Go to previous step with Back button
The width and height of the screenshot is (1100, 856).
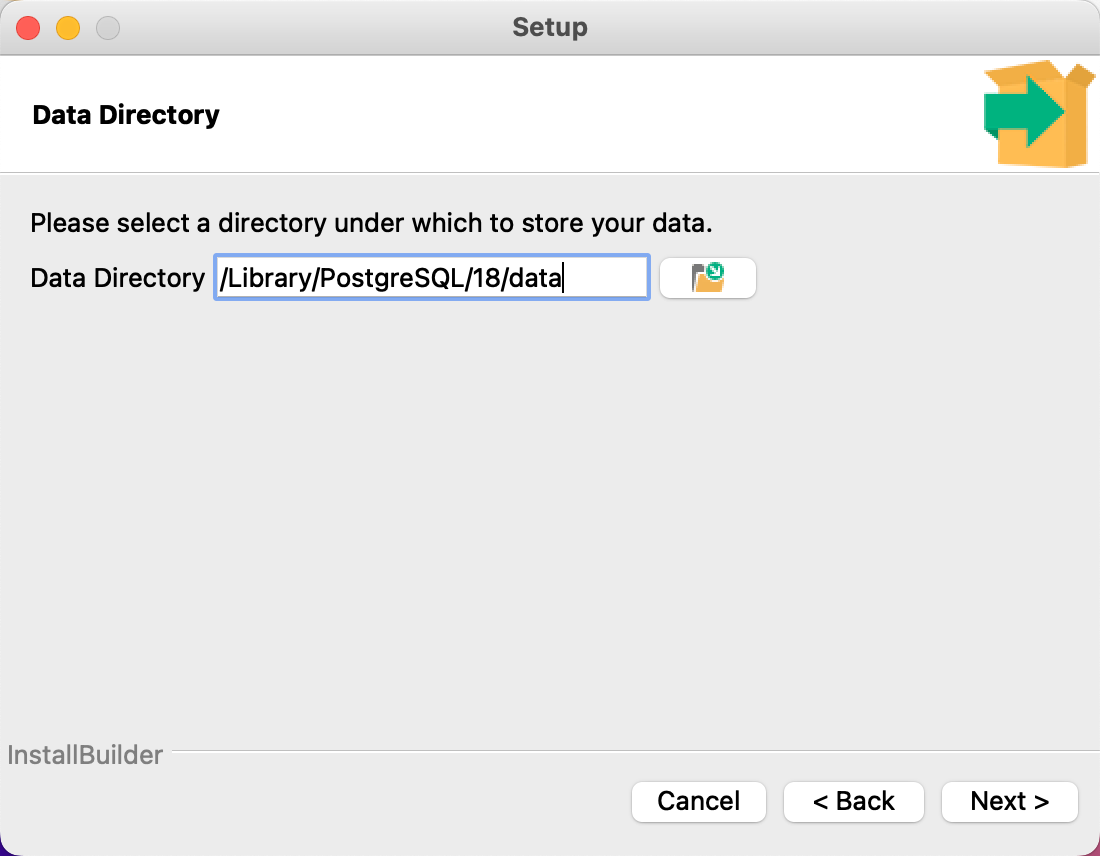point(854,801)
